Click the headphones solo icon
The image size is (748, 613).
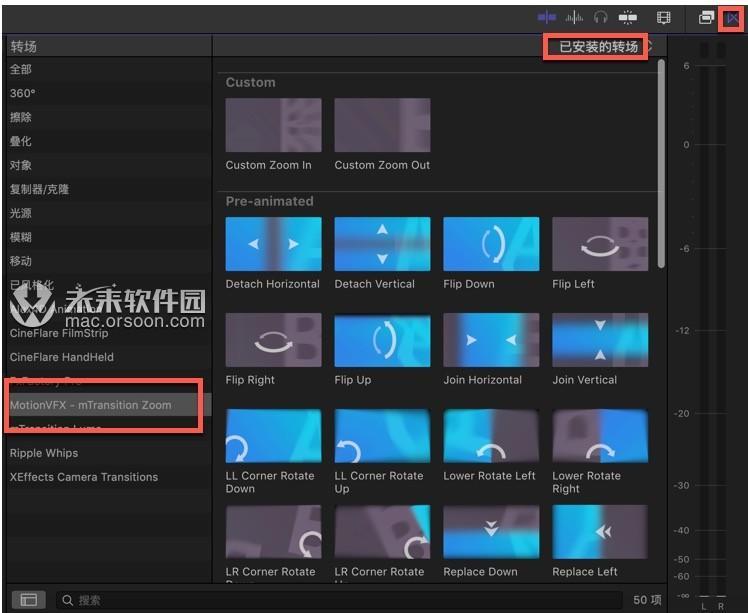601,18
